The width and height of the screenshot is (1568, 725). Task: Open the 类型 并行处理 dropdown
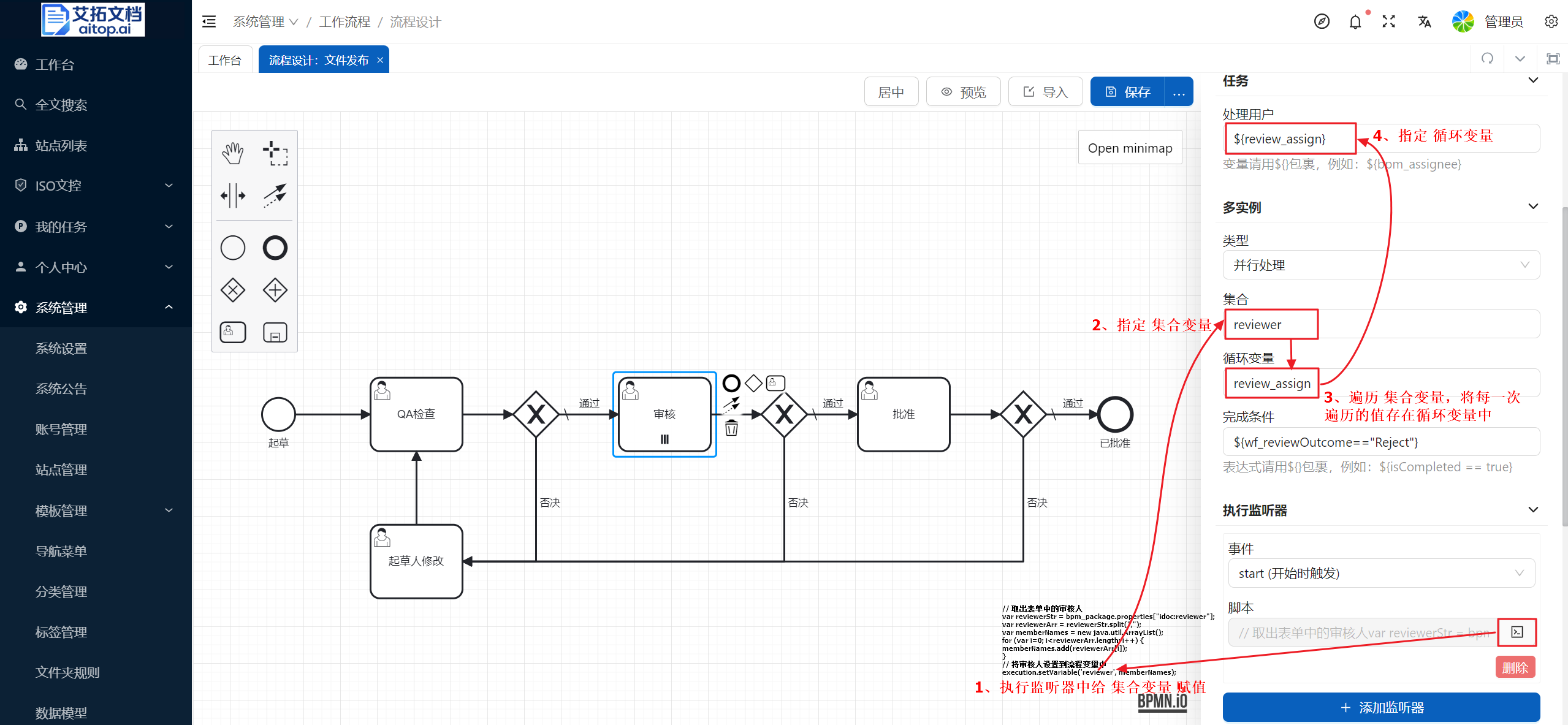coord(1380,265)
